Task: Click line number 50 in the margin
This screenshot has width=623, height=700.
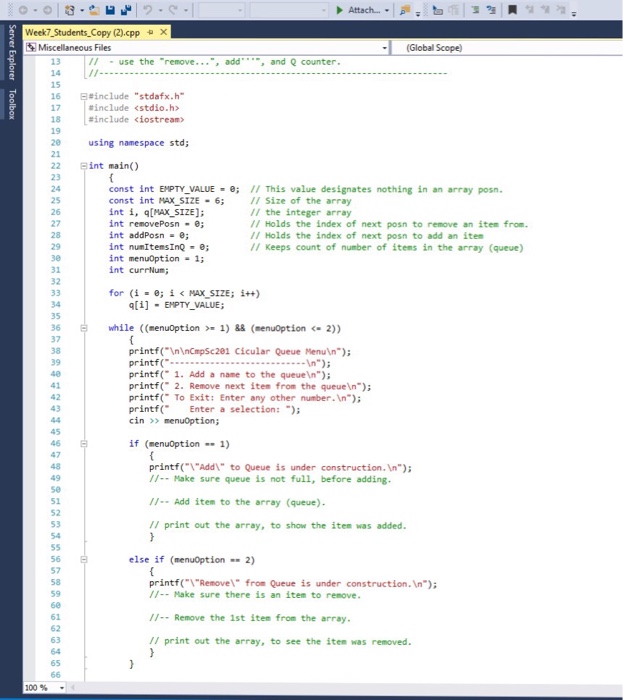Action: 55,490
